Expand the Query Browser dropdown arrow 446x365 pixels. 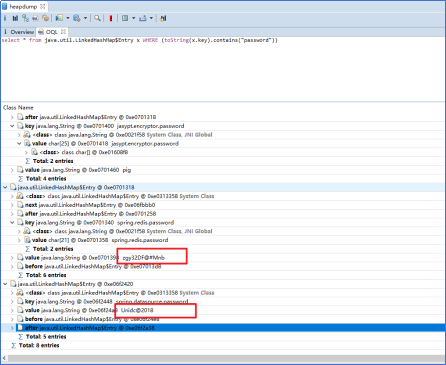point(85,18)
